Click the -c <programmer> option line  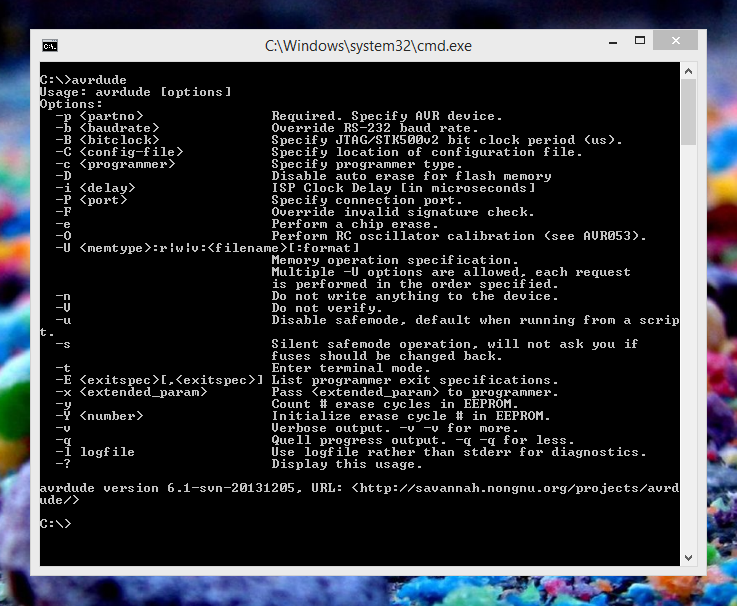click(115, 164)
